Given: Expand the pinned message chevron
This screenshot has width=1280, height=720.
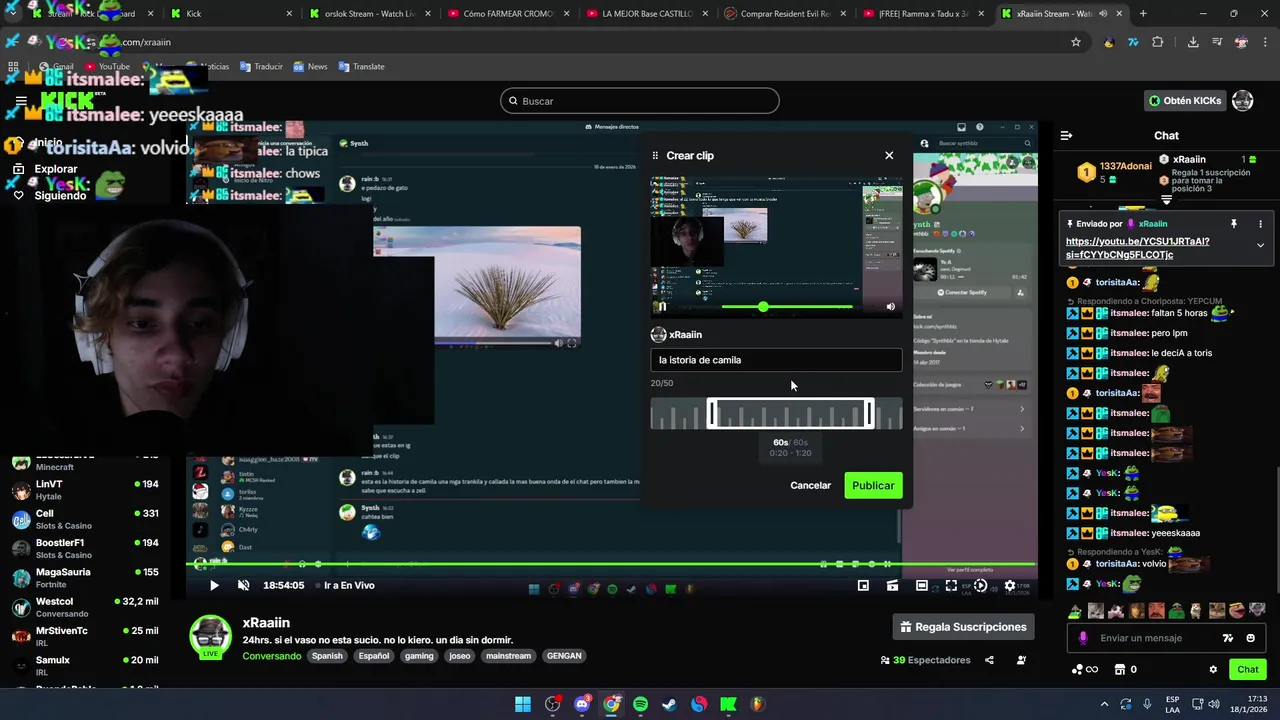Looking at the screenshot, I should [1260, 246].
